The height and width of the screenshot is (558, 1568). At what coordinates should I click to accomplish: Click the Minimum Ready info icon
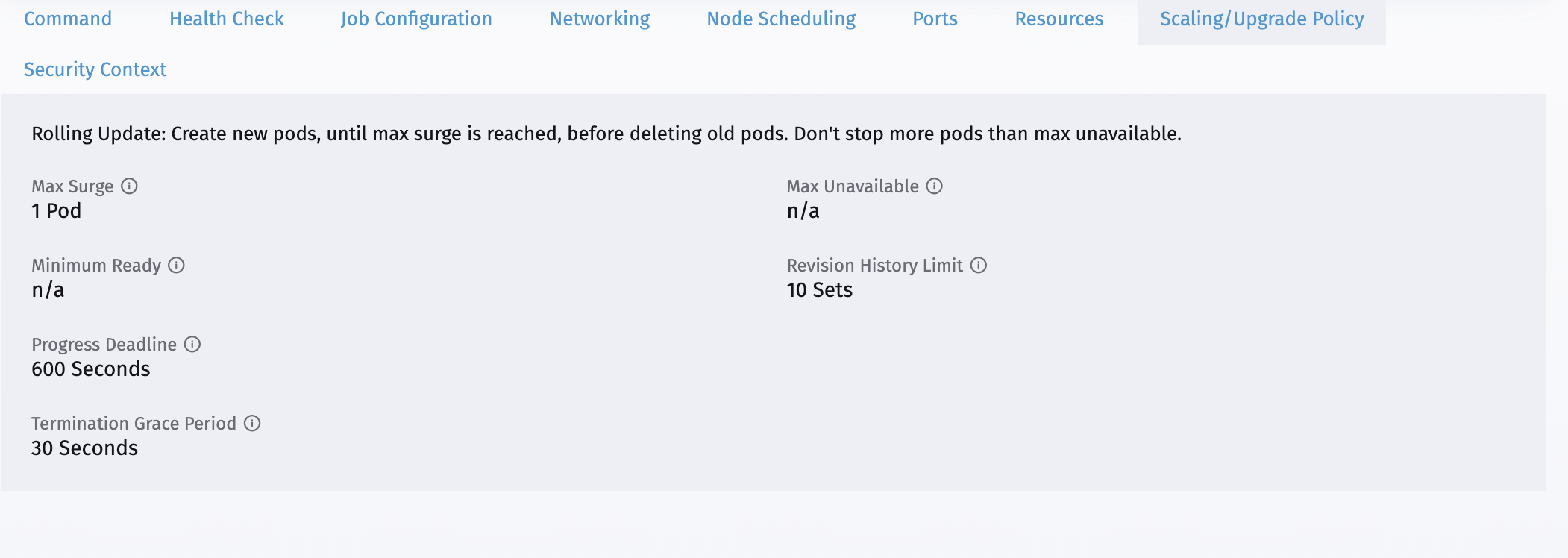(x=176, y=266)
